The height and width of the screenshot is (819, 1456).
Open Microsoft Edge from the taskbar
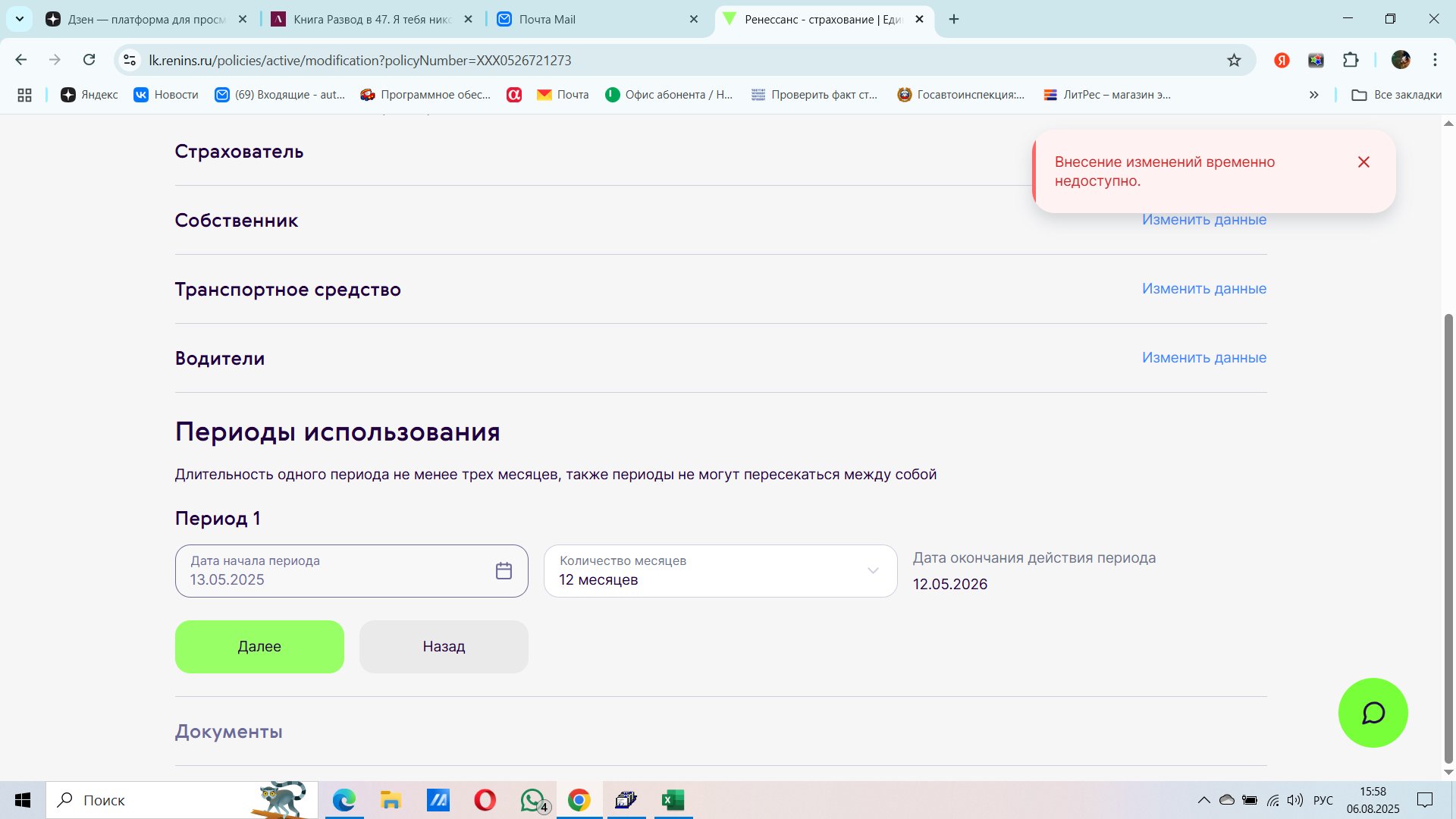tap(344, 800)
